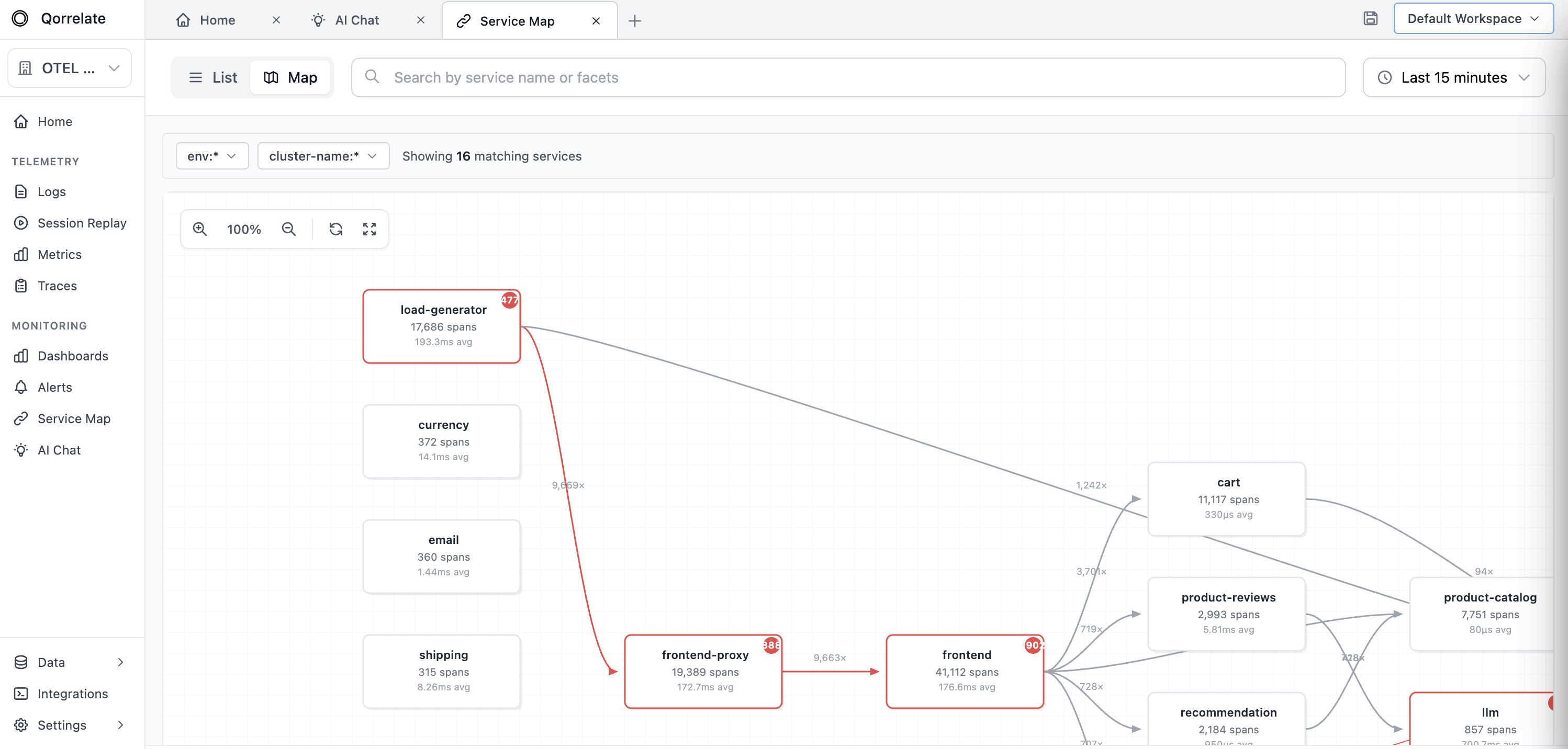Expand the Last 15 minutes time picker

tap(1453, 77)
